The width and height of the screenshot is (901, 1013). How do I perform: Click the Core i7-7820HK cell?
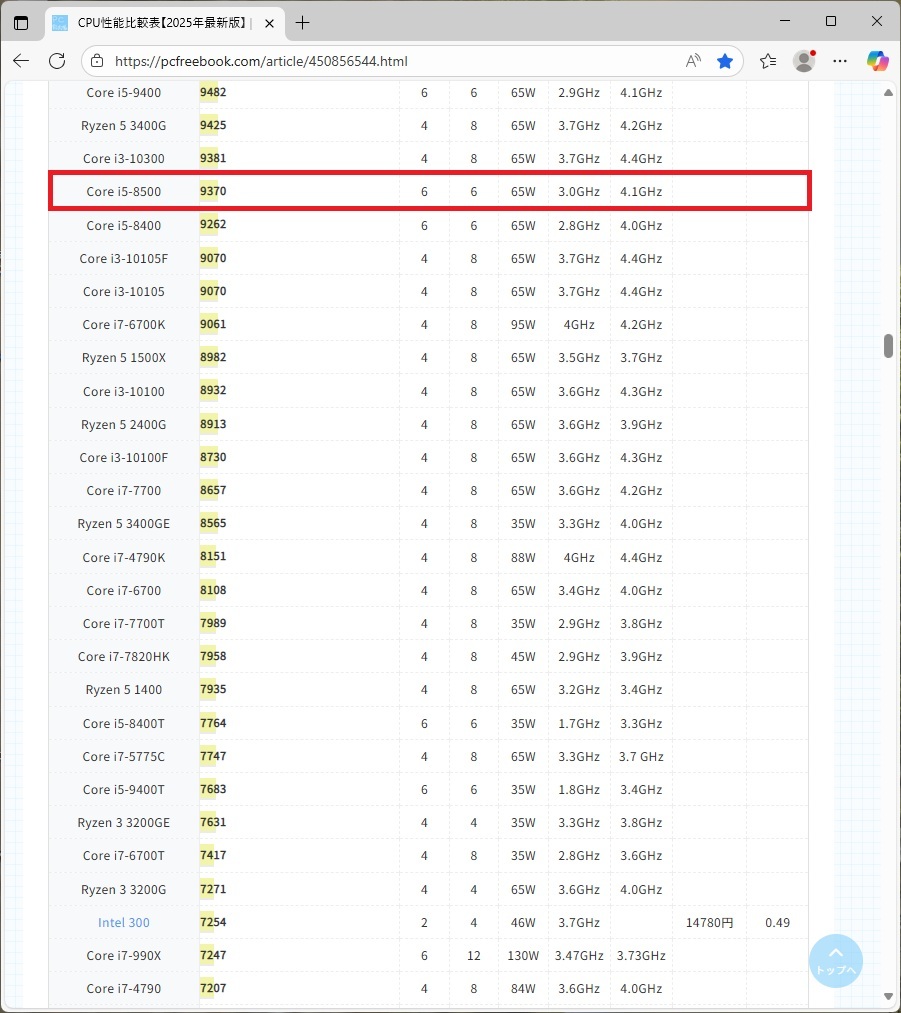pos(123,656)
